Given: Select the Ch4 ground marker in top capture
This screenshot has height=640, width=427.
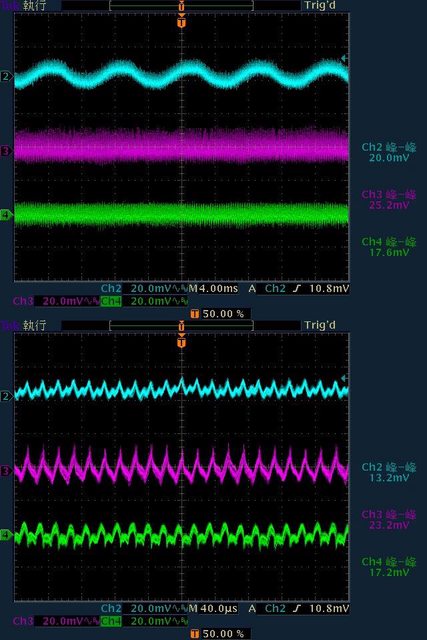Looking at the screenshot, I should point(6,215).
